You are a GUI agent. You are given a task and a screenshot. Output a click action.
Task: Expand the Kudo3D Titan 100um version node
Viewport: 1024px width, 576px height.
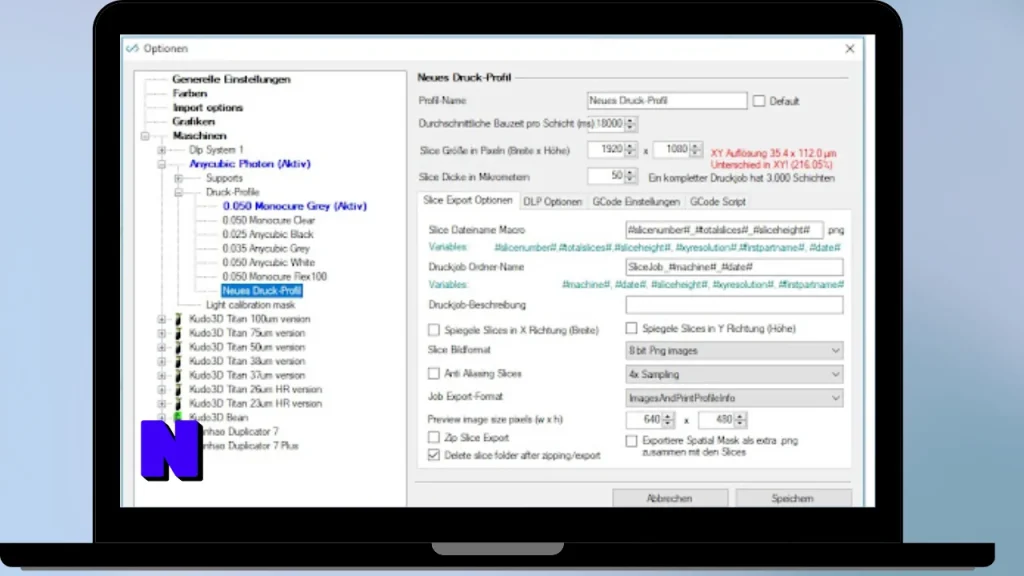click(x=161, y=319)
